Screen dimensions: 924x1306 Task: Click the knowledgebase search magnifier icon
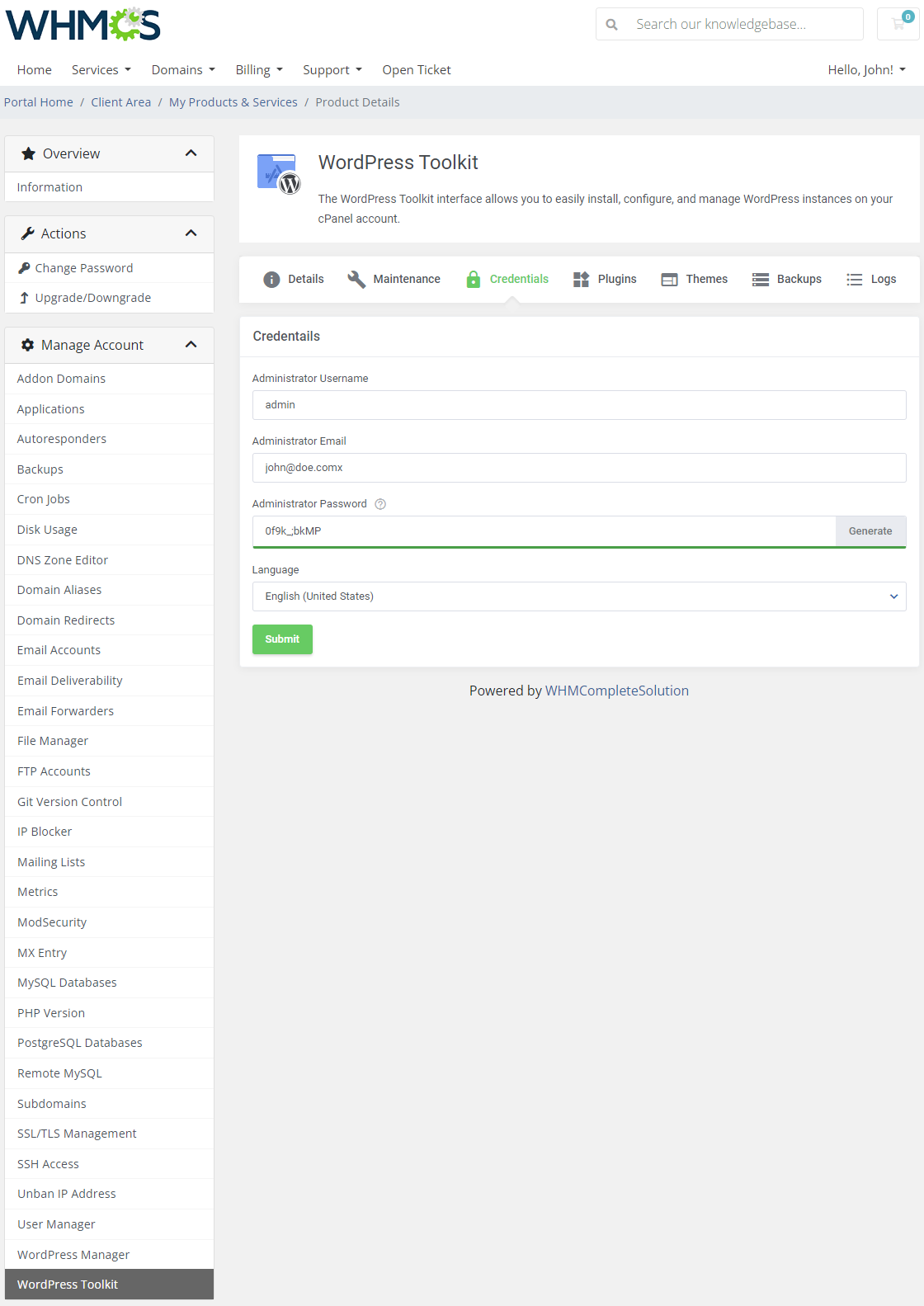612,25
